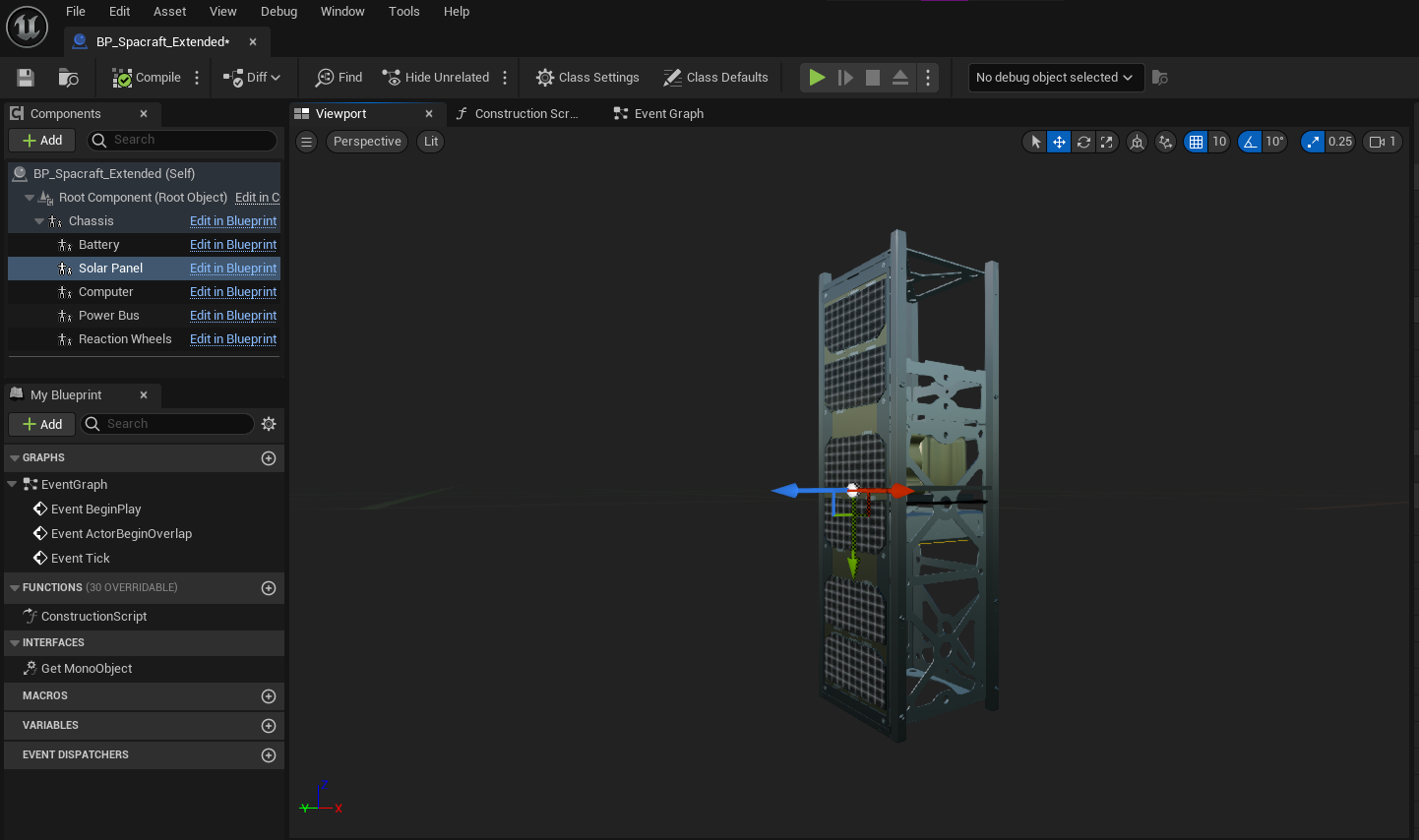
Task: Collapse the EventGraph tree item
Action: click(12, 485)
